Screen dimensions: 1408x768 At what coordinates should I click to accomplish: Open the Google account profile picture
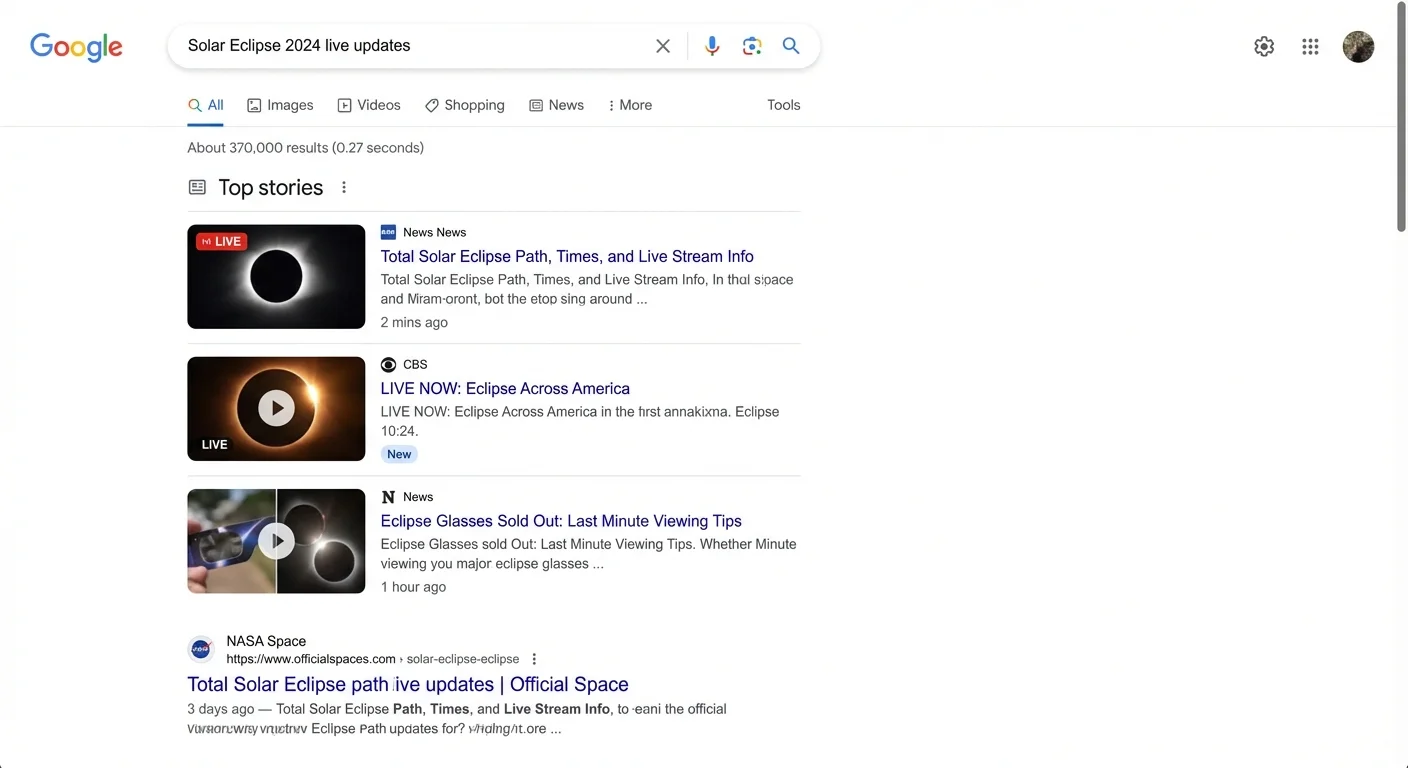tap(1358, 46)
